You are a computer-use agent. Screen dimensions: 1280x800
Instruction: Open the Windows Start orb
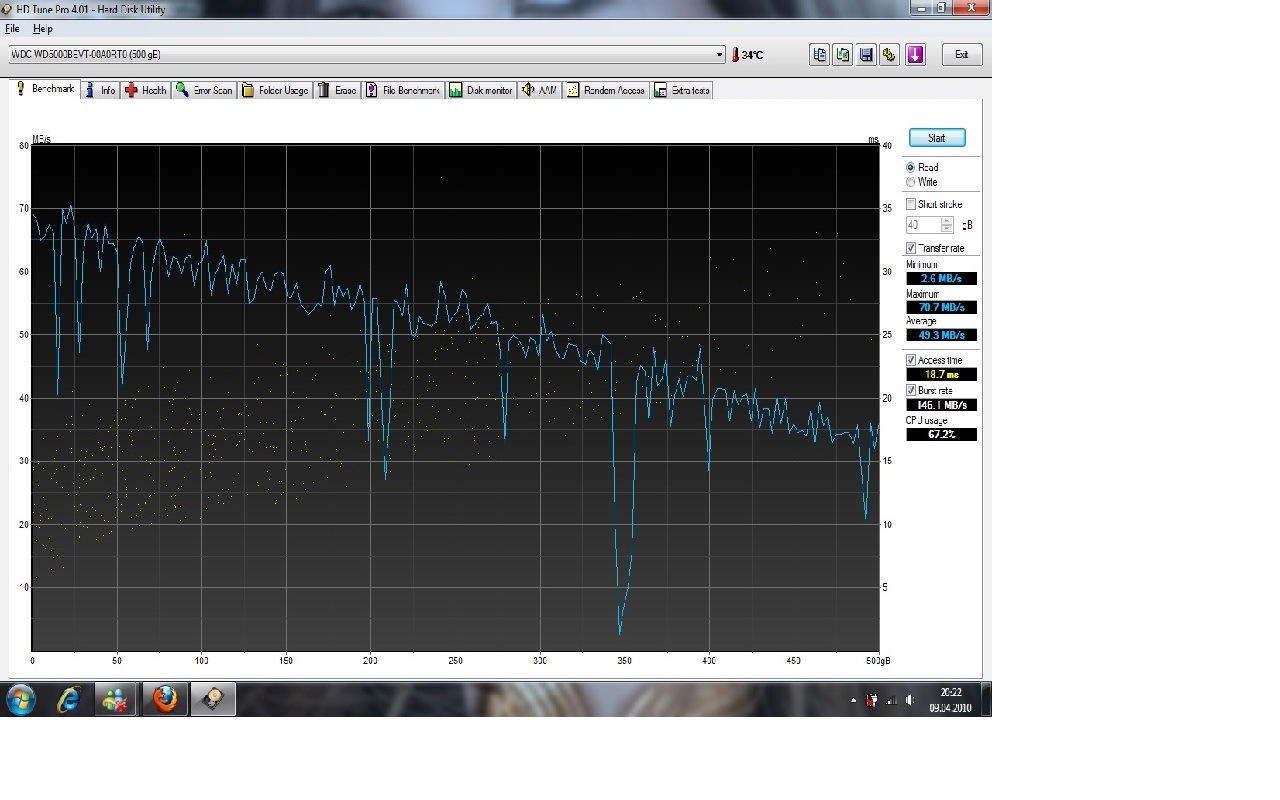21,700
